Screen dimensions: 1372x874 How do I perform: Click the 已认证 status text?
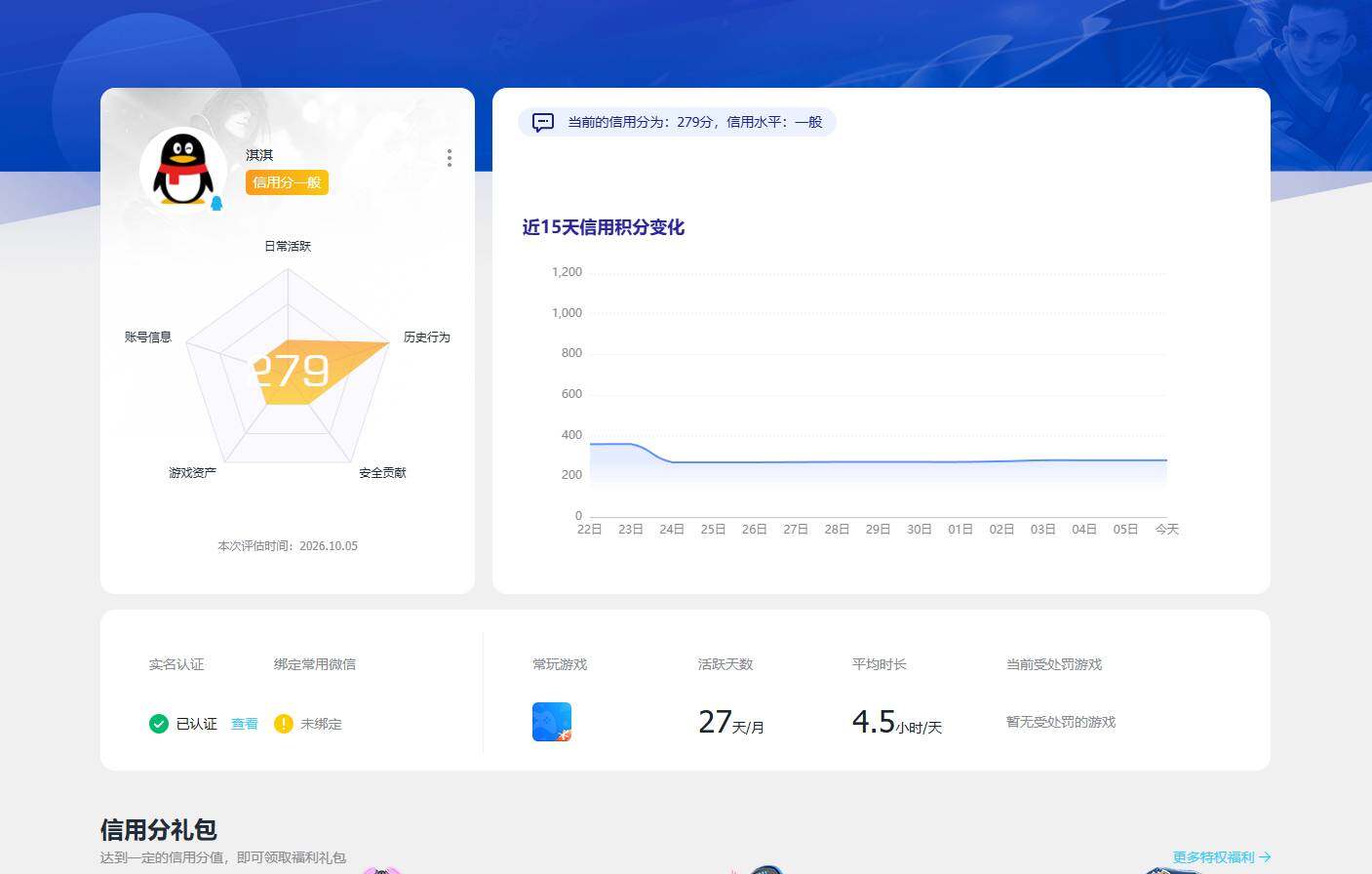pos(197,724)
